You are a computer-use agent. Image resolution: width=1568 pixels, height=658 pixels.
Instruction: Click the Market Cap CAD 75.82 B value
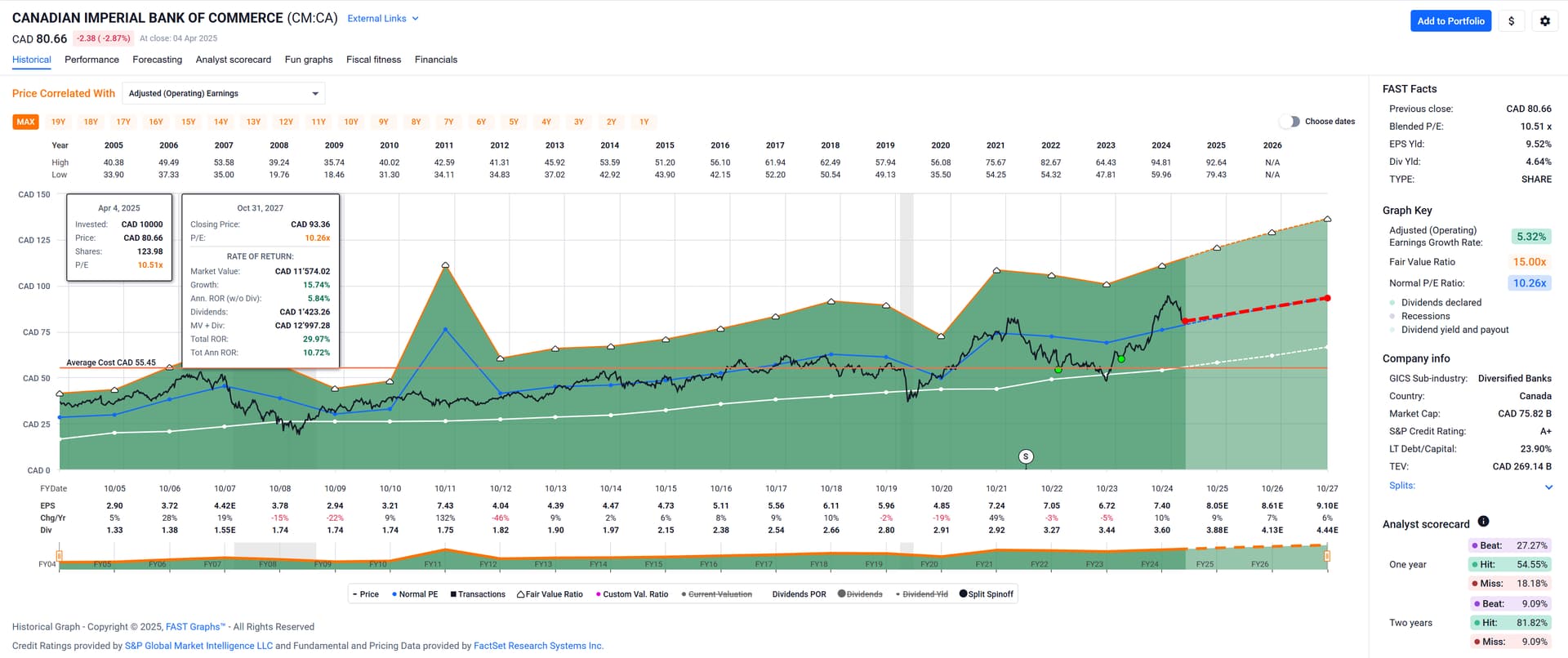[1525, 414]
